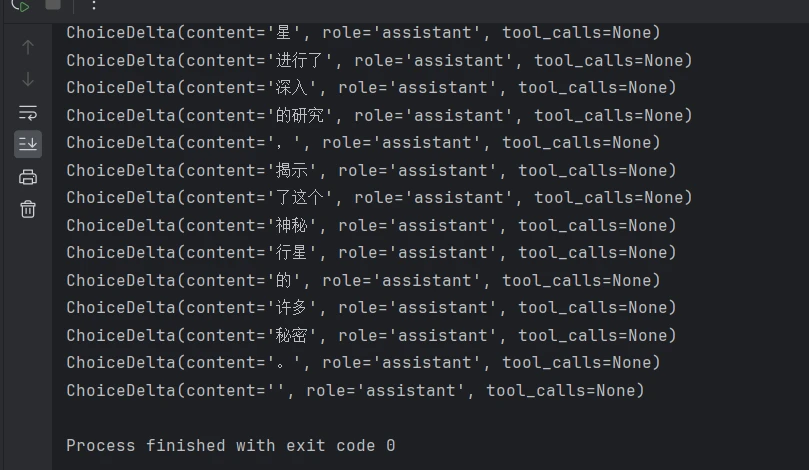Click the line with empty content string
Image resolution: width=809 pixels, height=470 pixels.
point(355,391)
